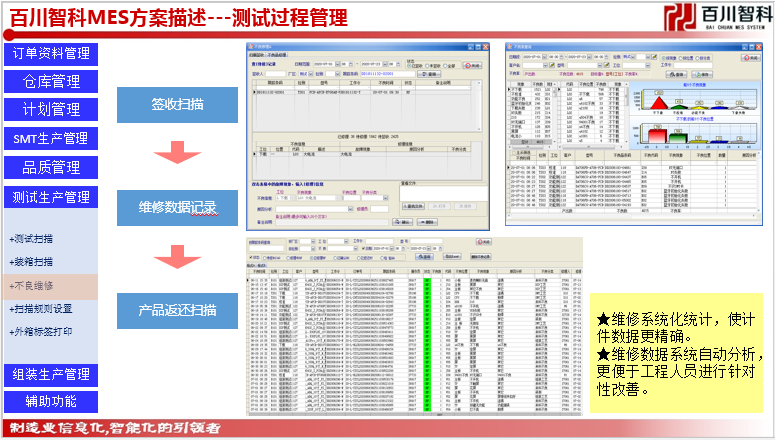
Task: Click pencil icon beside 线别 in defect-rate window
Action: [x=654, y=57]
